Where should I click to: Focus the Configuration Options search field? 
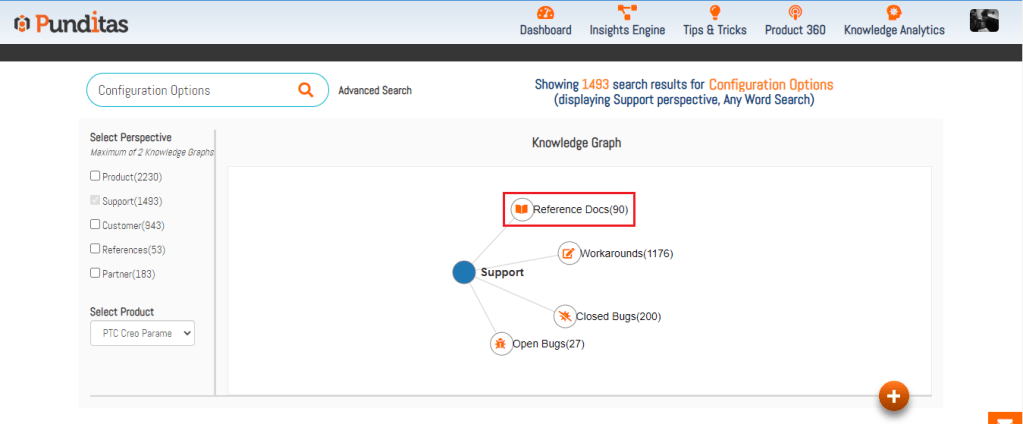click(190, 90)
